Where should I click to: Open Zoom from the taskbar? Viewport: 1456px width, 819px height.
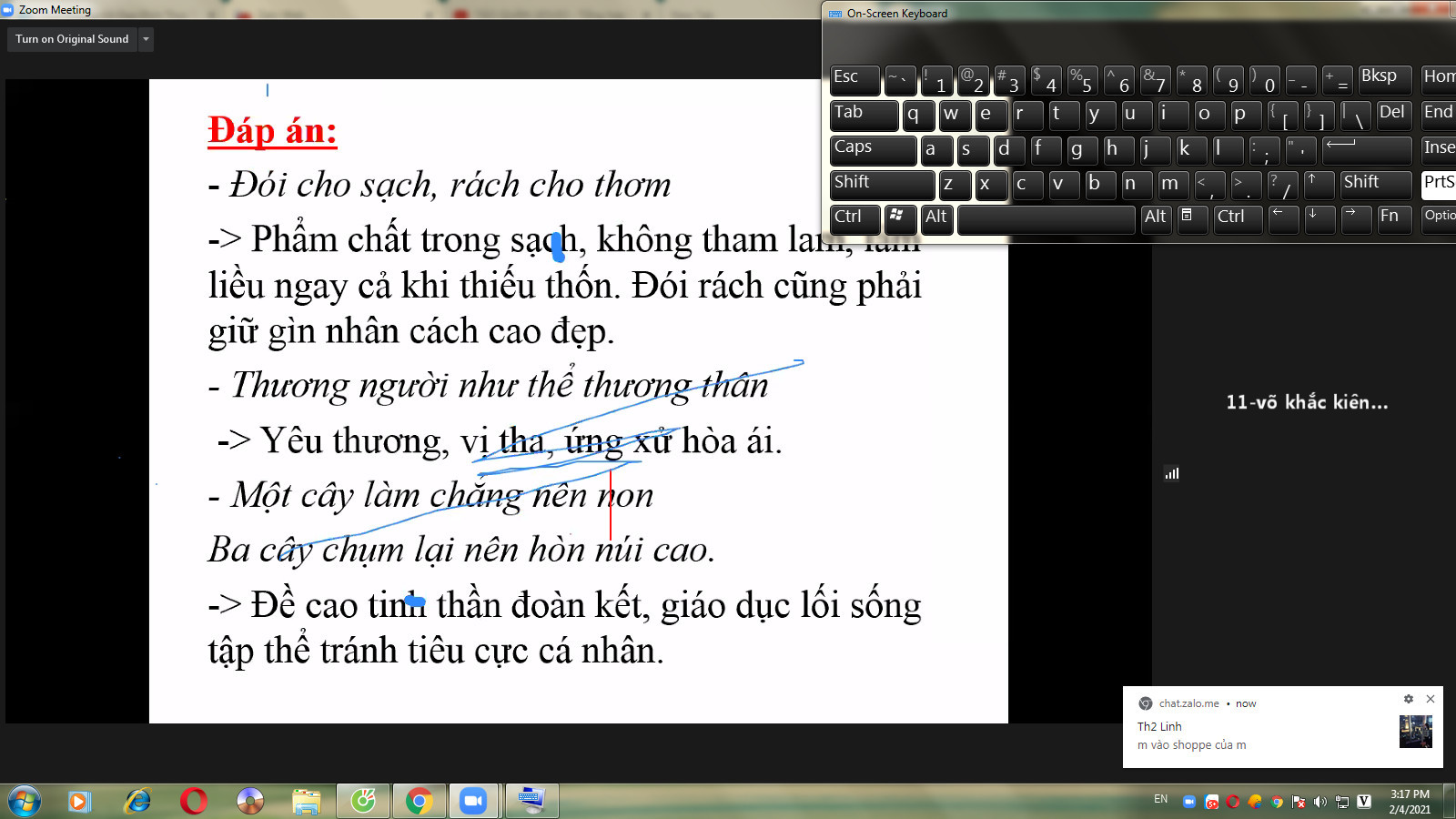coord(472,801)
